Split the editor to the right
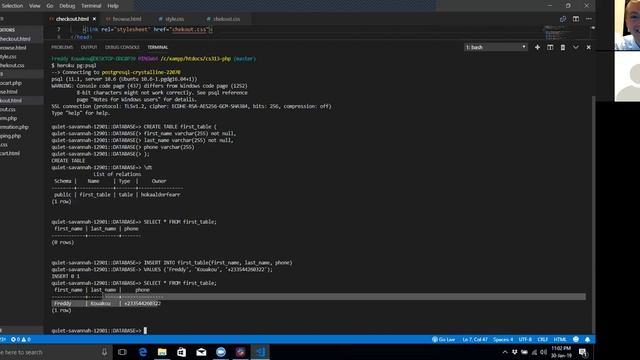 [x=576, y=19]
